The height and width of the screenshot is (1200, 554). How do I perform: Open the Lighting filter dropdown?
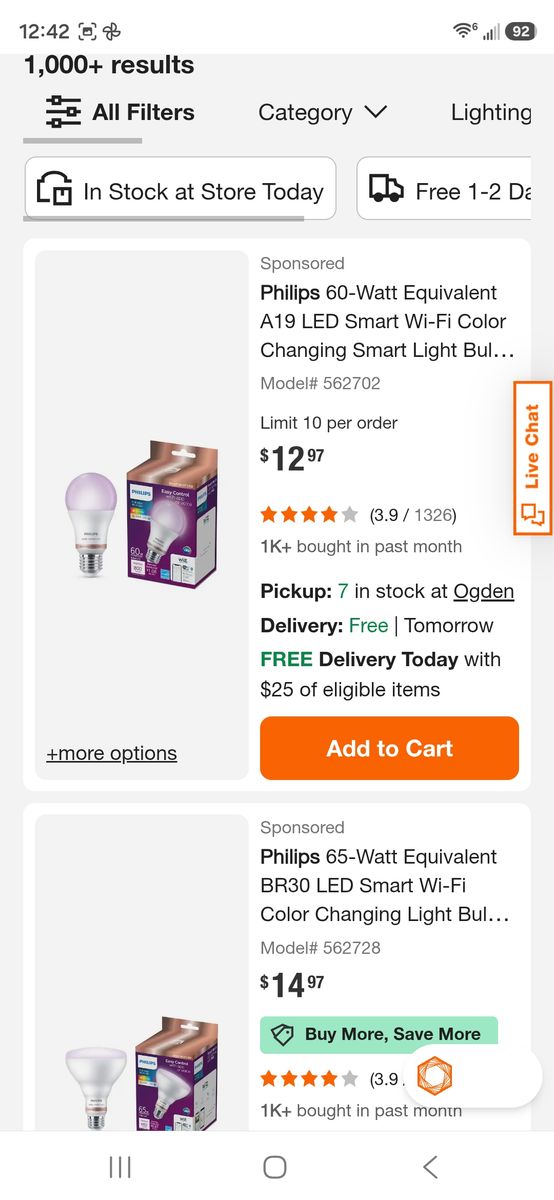[491, 112]
